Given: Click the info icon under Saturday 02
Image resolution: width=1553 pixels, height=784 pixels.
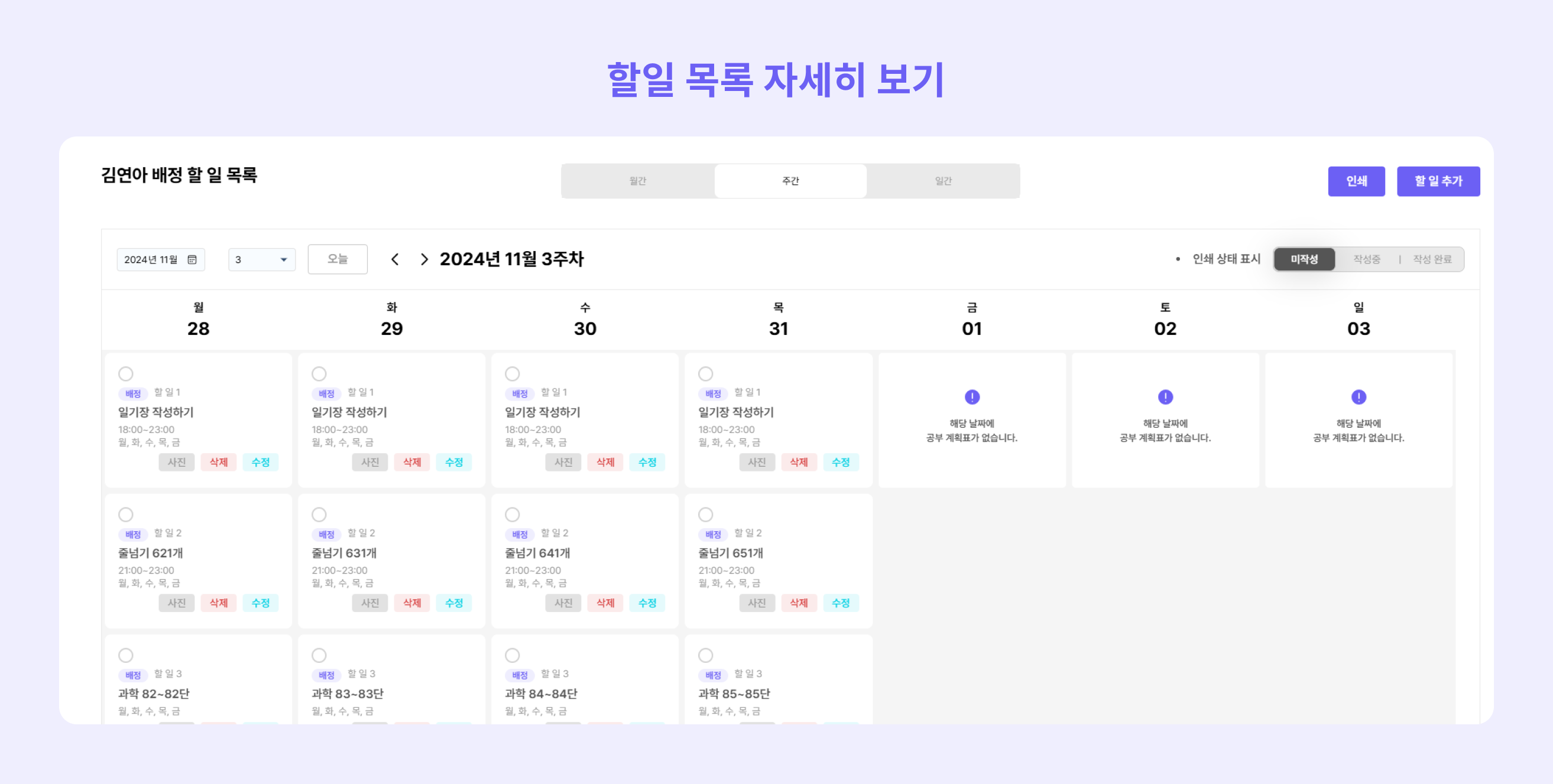Looking at the screenshot, I should 1165,396.
